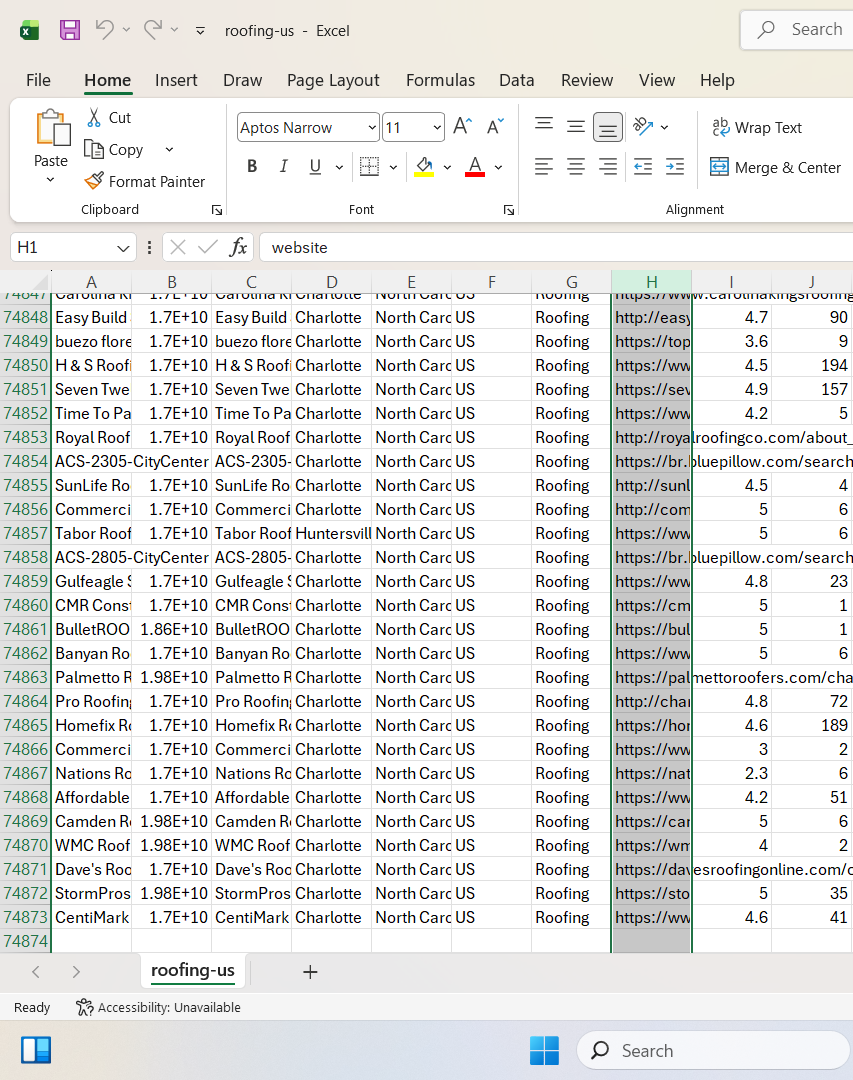This screenshot has width=853, height=1080.
Task: Align text left
Action: [544, 166]
